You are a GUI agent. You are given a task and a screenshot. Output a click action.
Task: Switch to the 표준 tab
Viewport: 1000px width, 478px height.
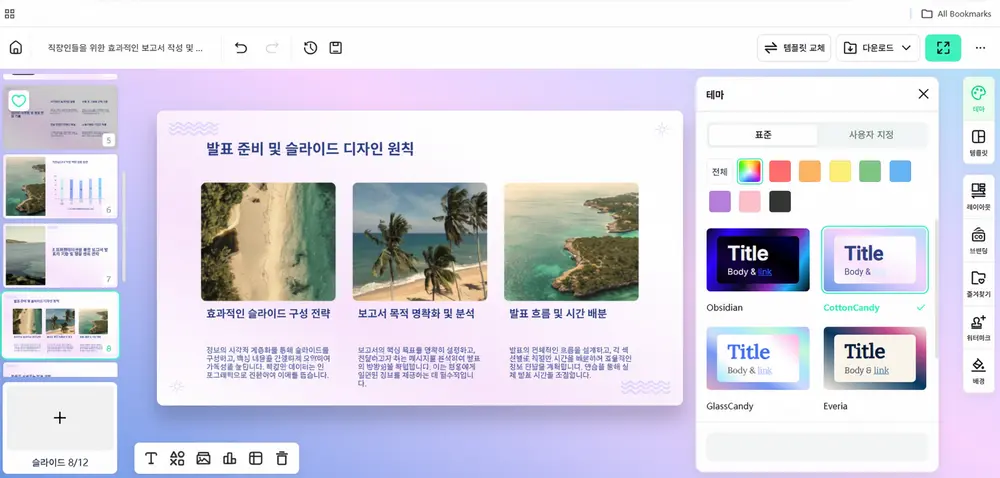coord(763,135)
